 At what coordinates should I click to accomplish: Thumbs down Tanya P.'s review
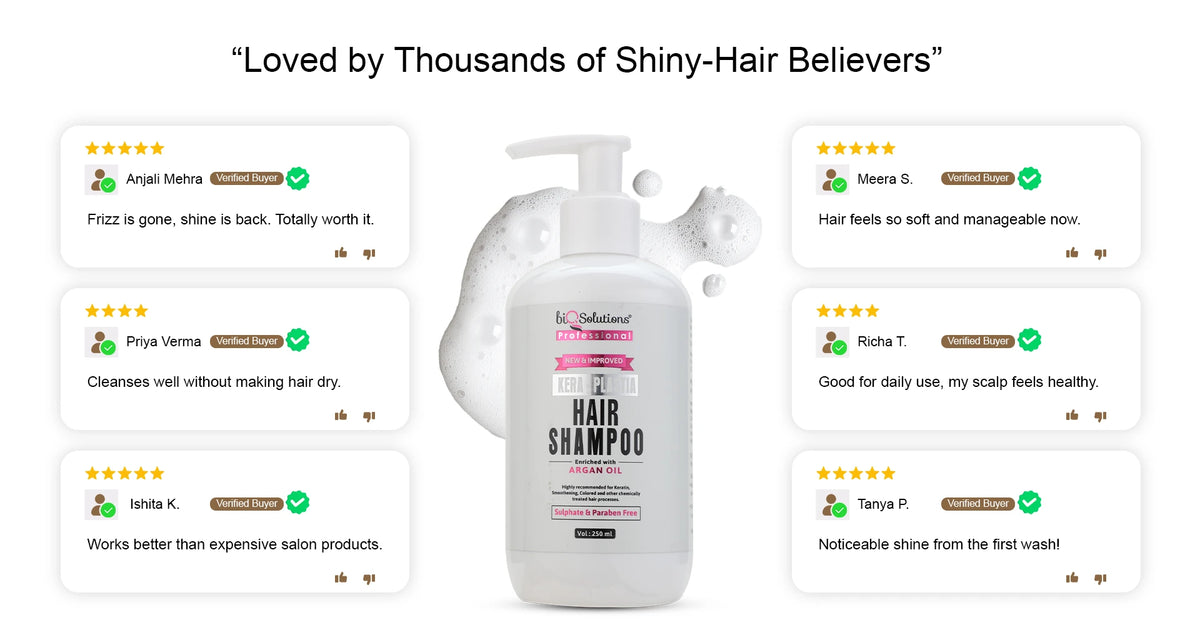pyautogui.click(x=1100, y=578)
